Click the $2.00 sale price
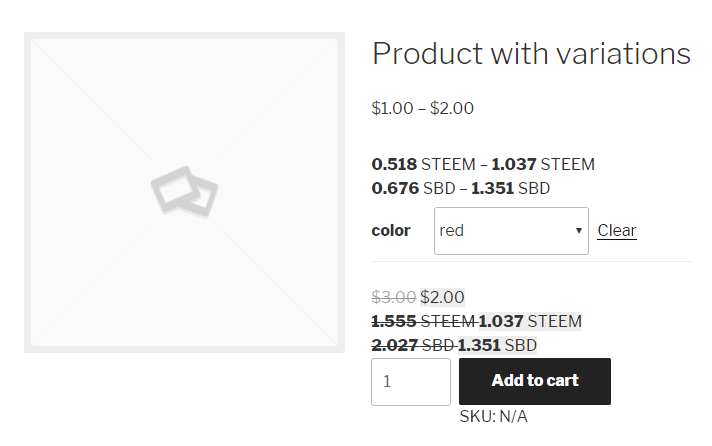The width and height of the screenshot is (712, 446). (443, 297)
